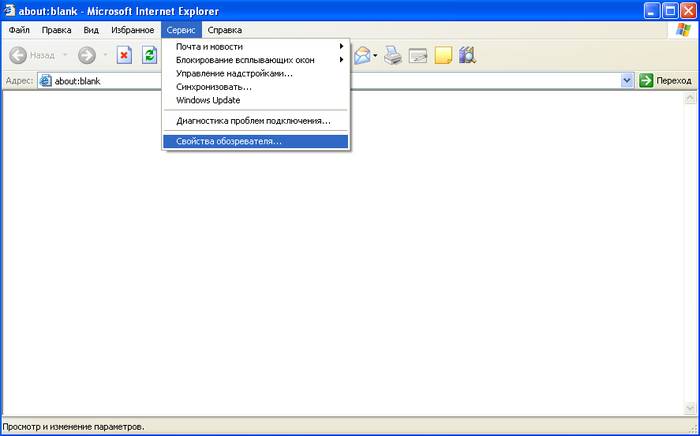
Task: Click the Print printer icon in toolbar
Action: [x=393, y=56]
